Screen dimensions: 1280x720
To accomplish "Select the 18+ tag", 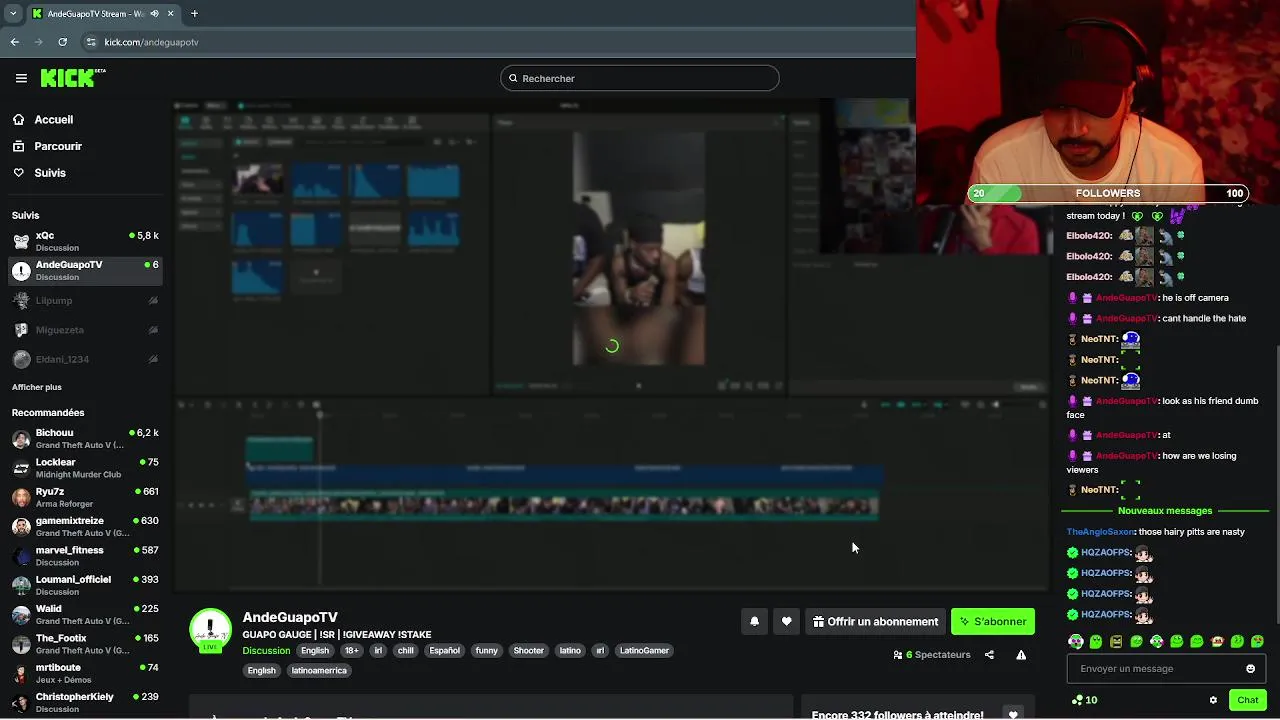I will click(x=351, y=651).
